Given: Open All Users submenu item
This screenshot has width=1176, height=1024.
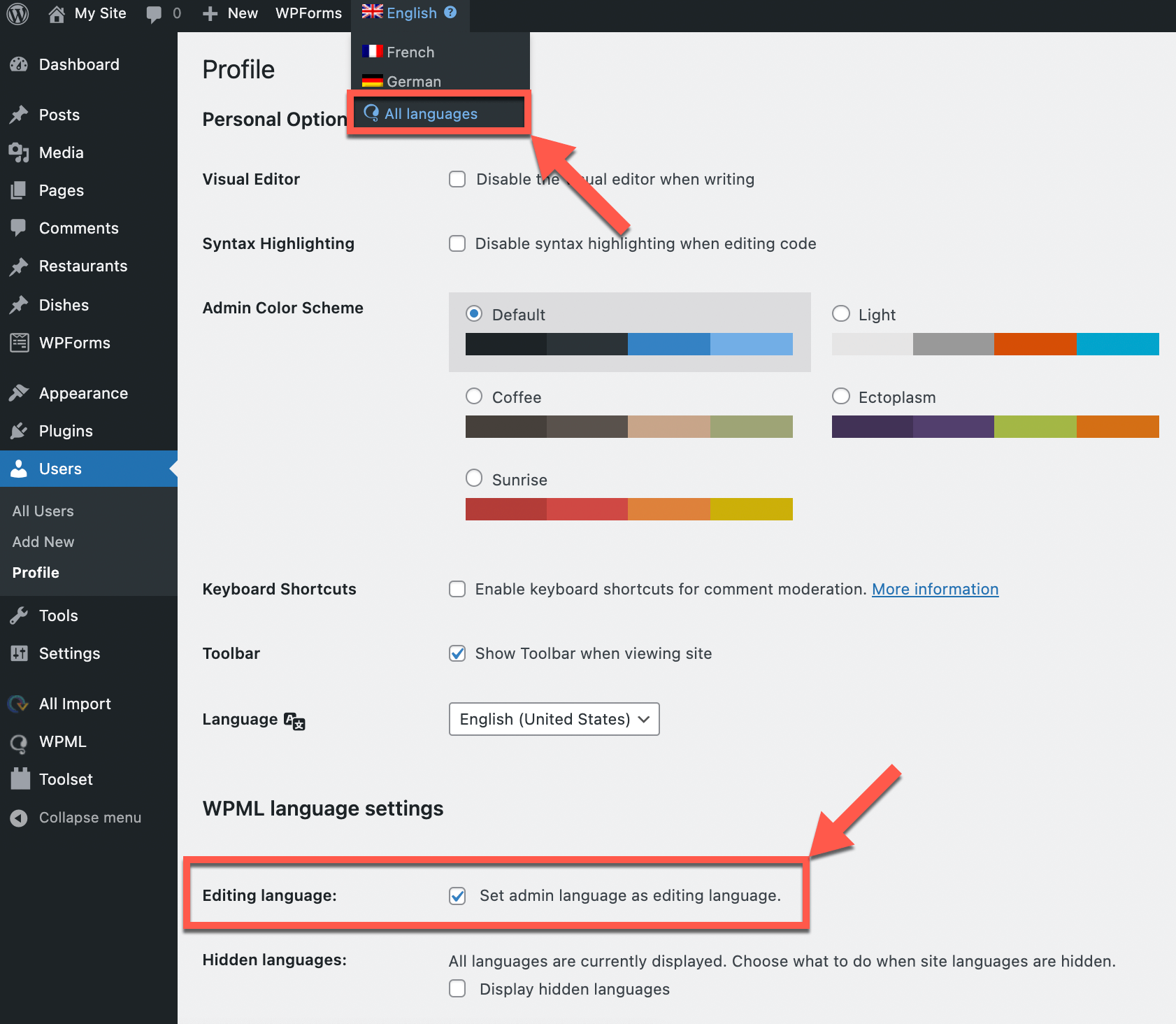Looking at the screenshot, I should 43,511.
